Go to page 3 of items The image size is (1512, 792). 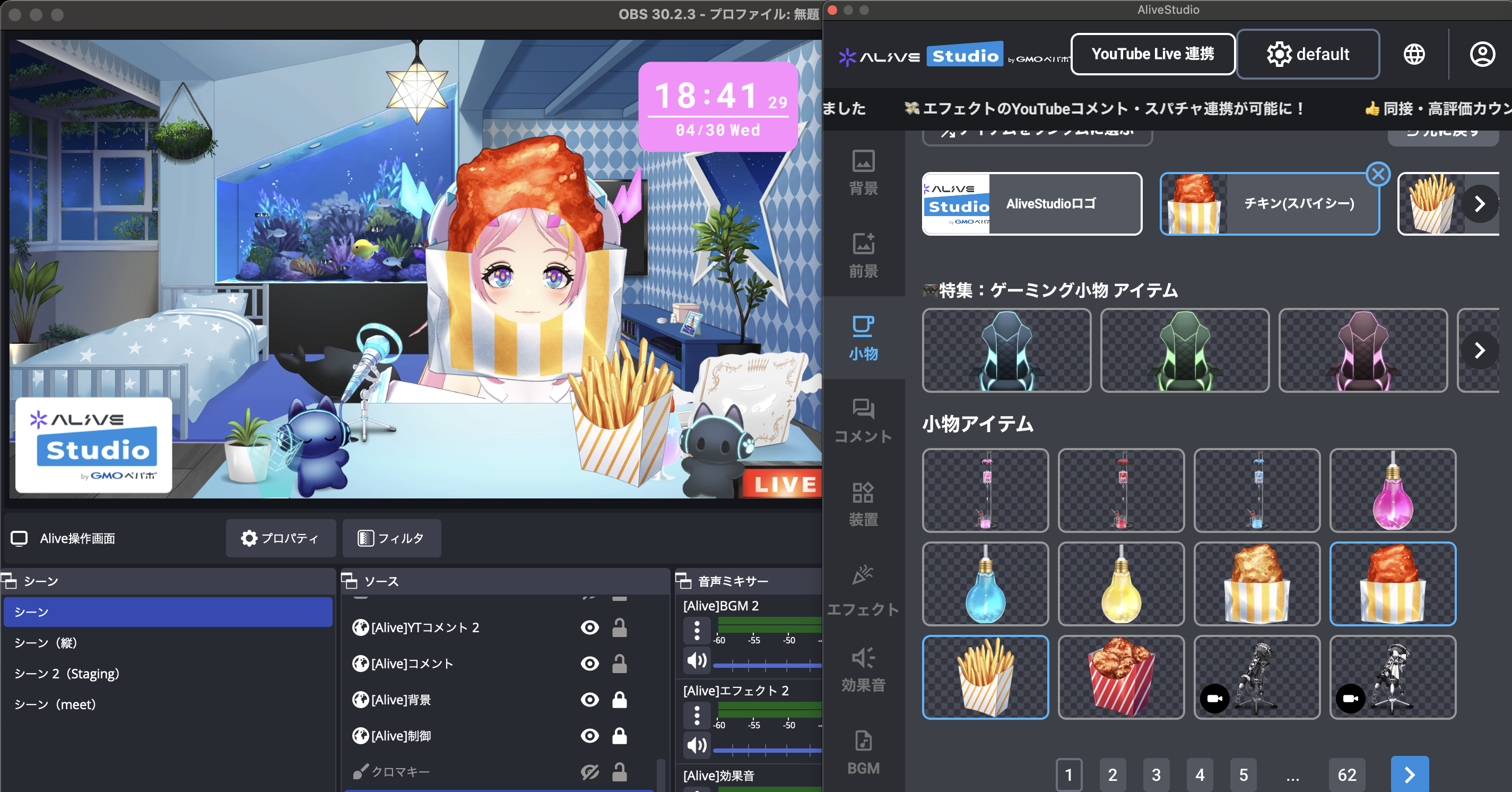(x=1155, y=774)
